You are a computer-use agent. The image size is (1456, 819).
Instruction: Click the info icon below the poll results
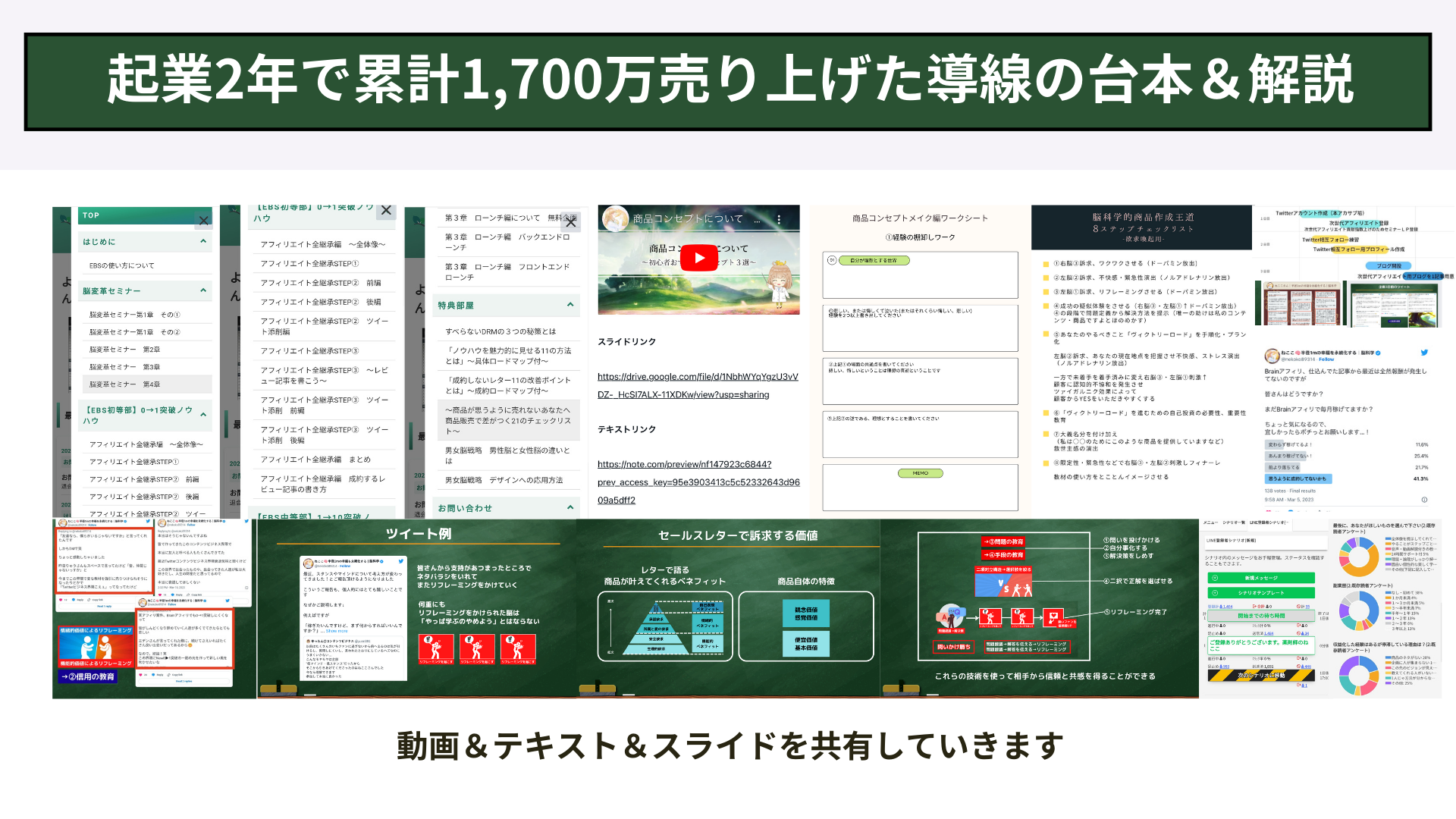[1424, 500]
